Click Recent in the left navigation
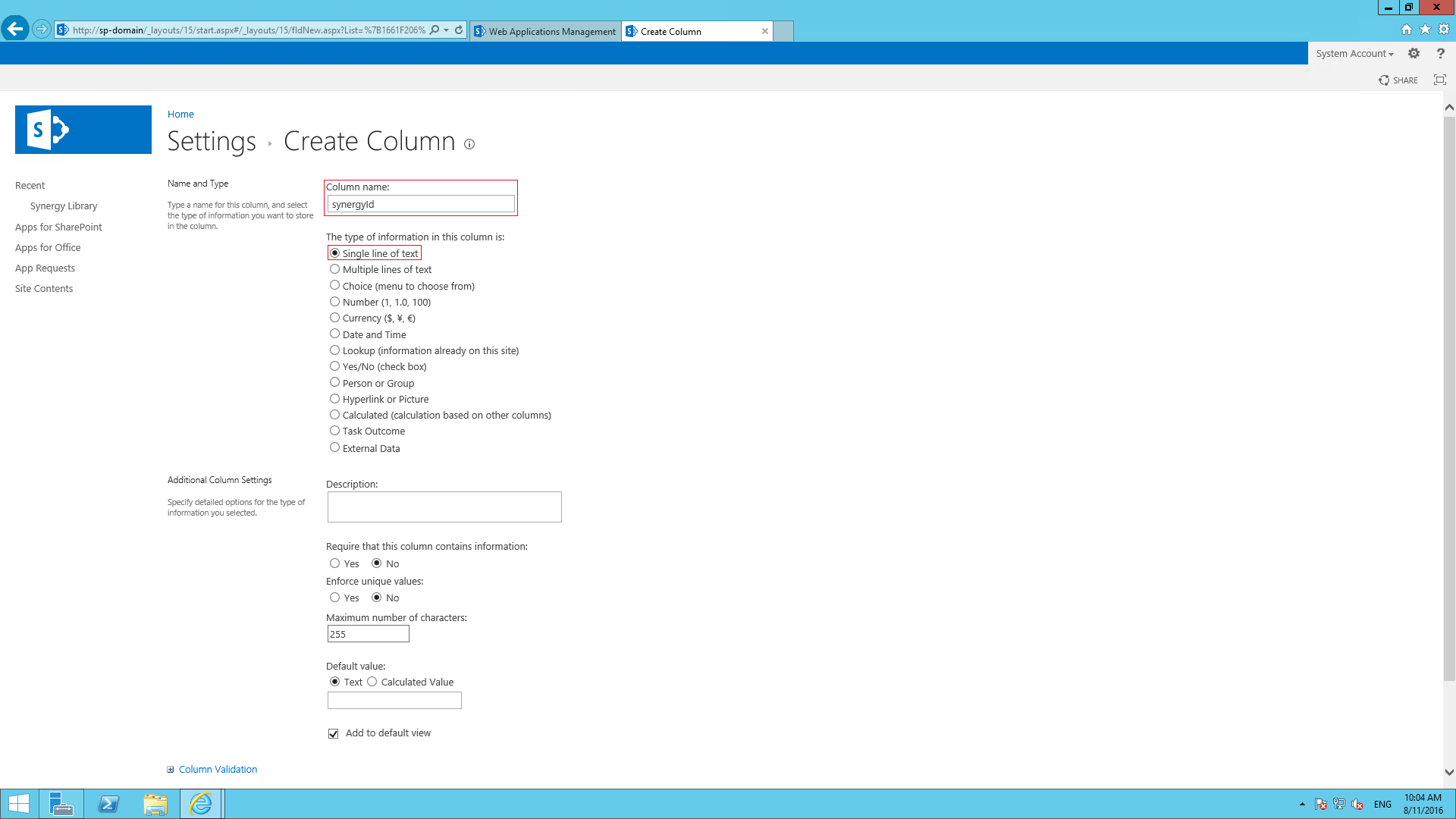Image resolution: width=1456 pixels, height=819 pixels. click(x=30, y=185)
